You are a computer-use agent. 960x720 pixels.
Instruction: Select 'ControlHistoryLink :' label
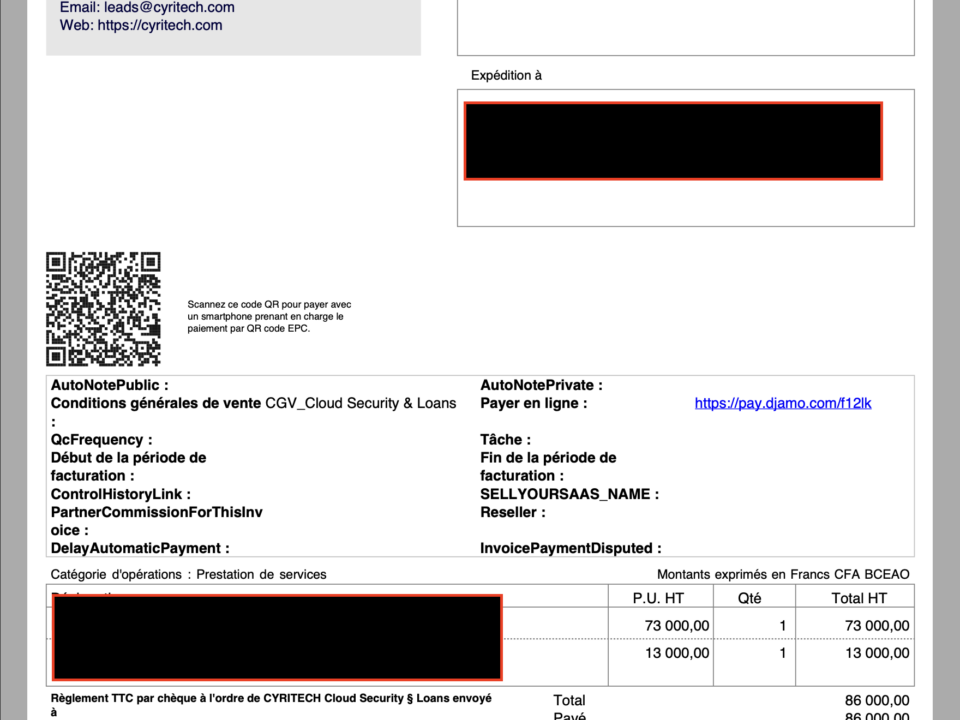coord(121,494)
